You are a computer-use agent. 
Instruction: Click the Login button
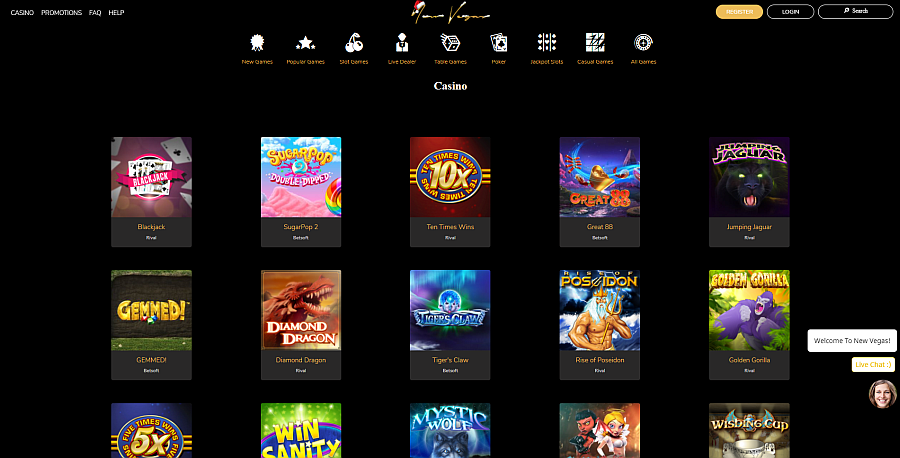click(790, 11)
